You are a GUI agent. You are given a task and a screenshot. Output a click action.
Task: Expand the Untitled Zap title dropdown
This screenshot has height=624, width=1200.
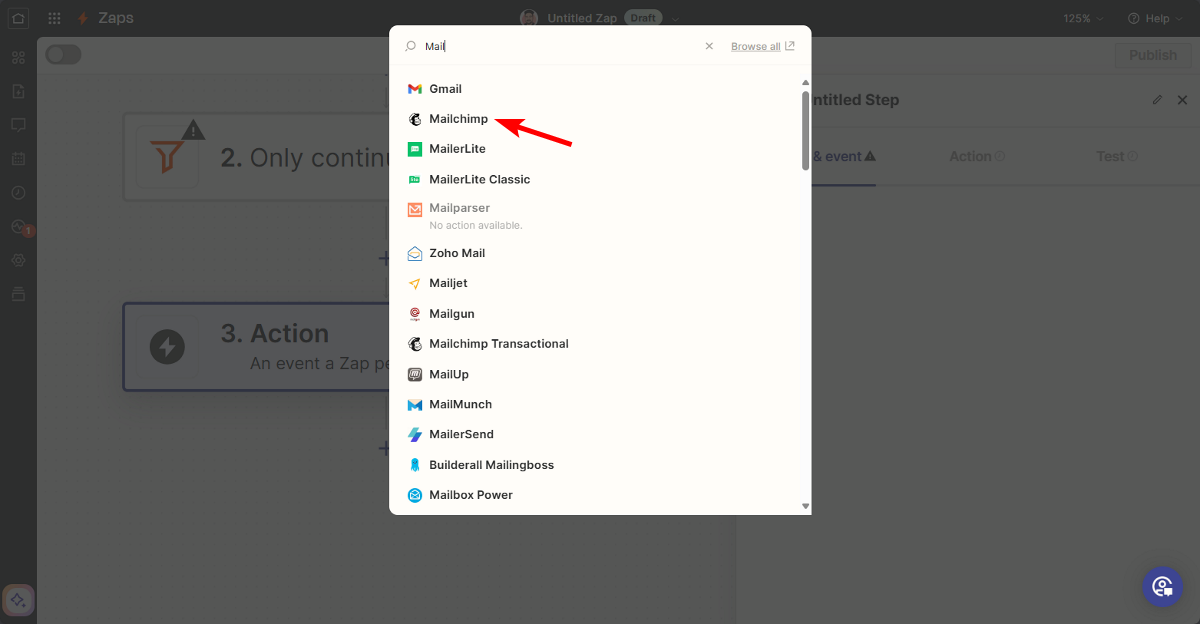tap(676, 18)
